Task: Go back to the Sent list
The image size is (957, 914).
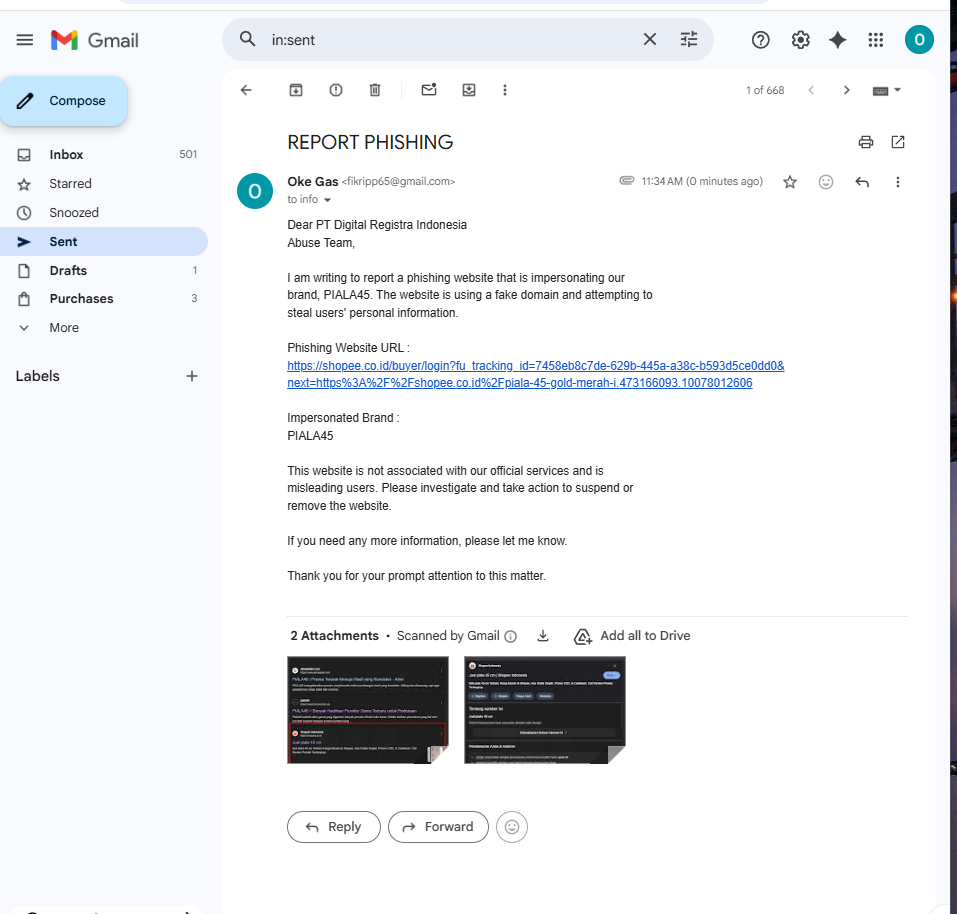Action: (x=246, y=90)
